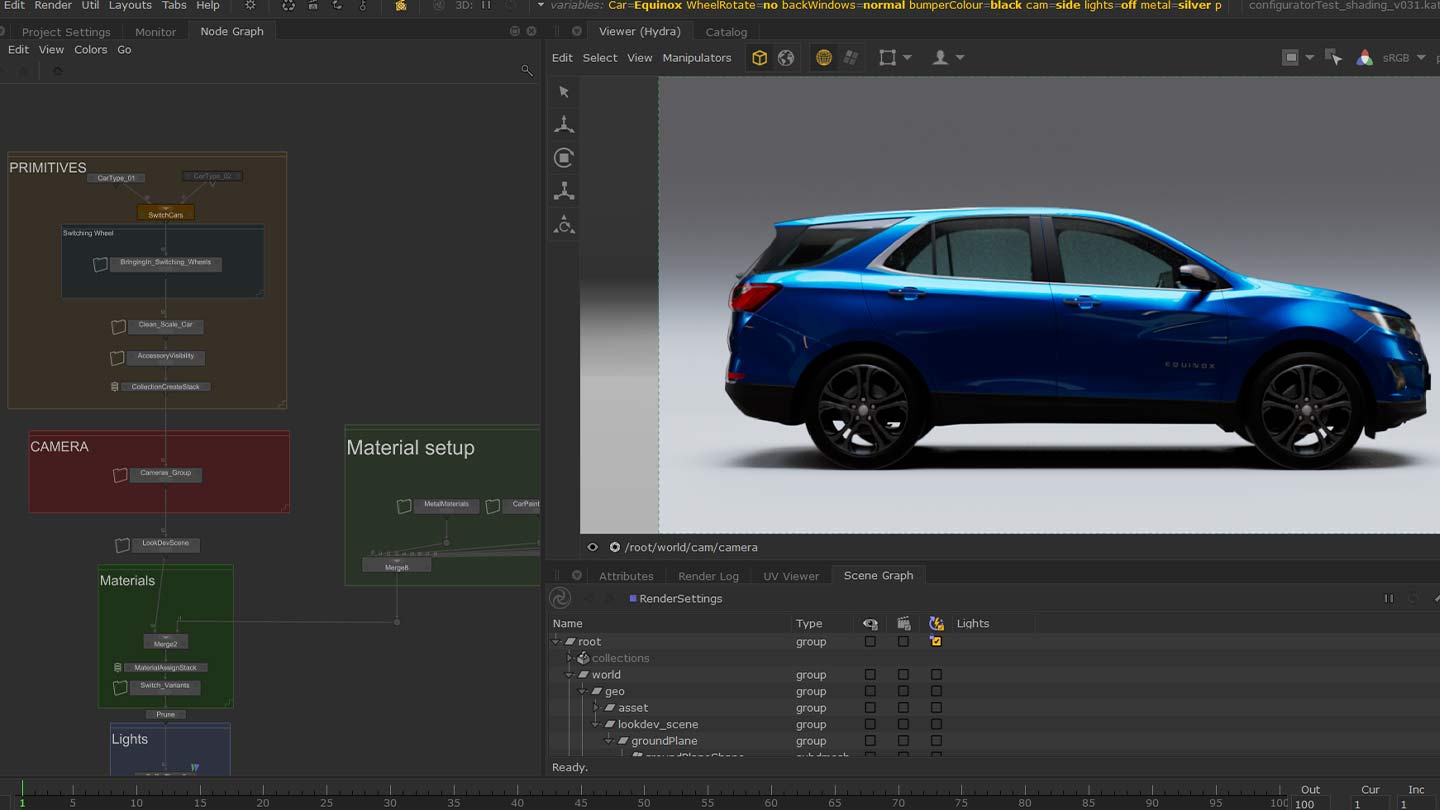Open the sRGB colorspace dropdown
The height and width of the screenshot is (810, 1440).
pos(1404,58)
